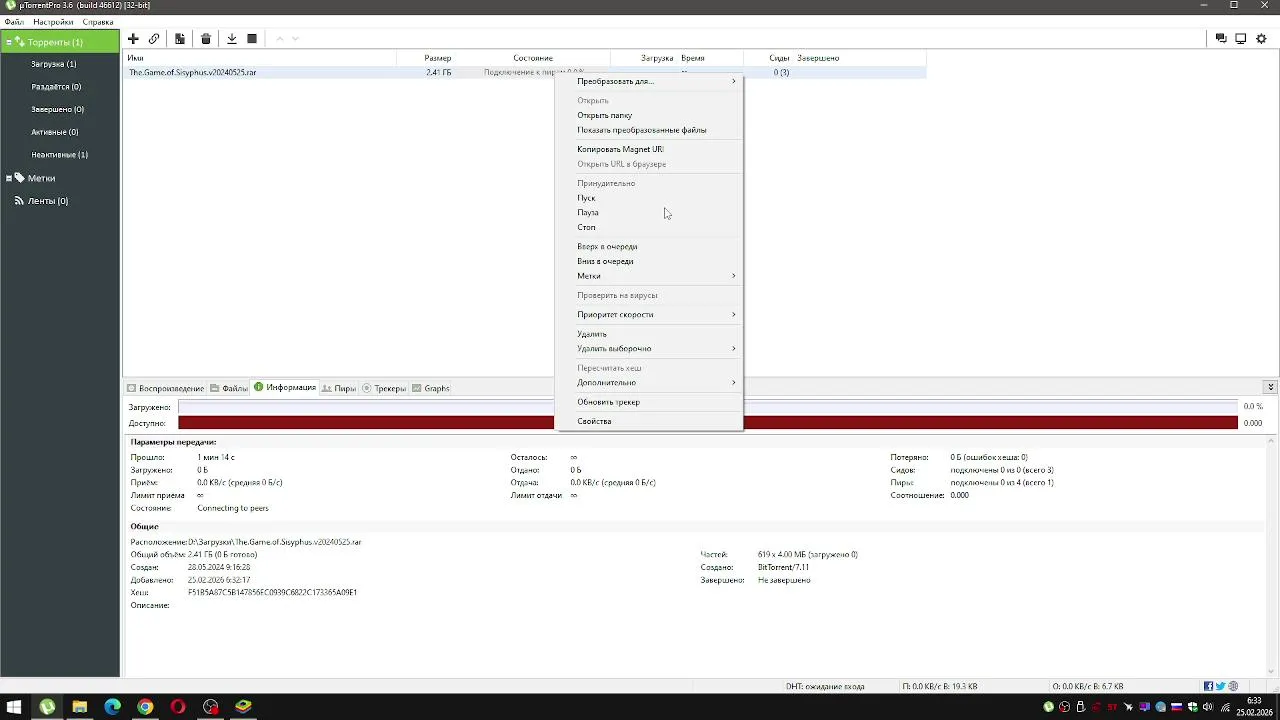Collapse the details pane with chevron button
The height and width of the screenshot is (720, 1280).
pyautogui.click(x=1270, y=387)
